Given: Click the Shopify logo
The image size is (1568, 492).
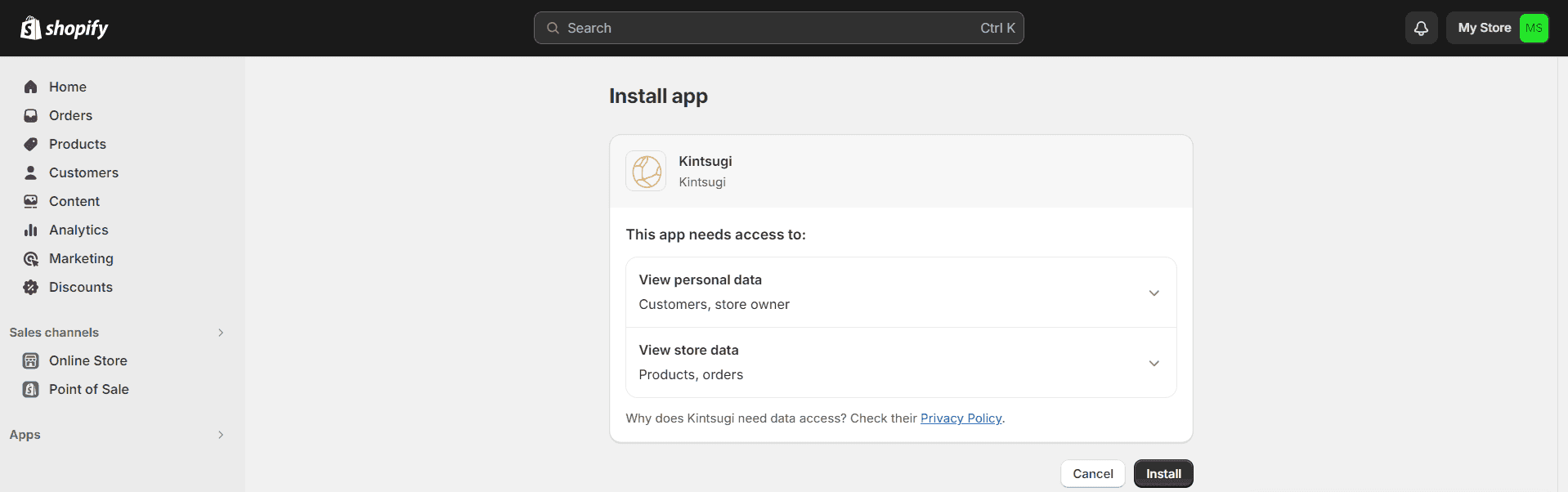Looking at the screenshot, I should [x=65, y=28].
